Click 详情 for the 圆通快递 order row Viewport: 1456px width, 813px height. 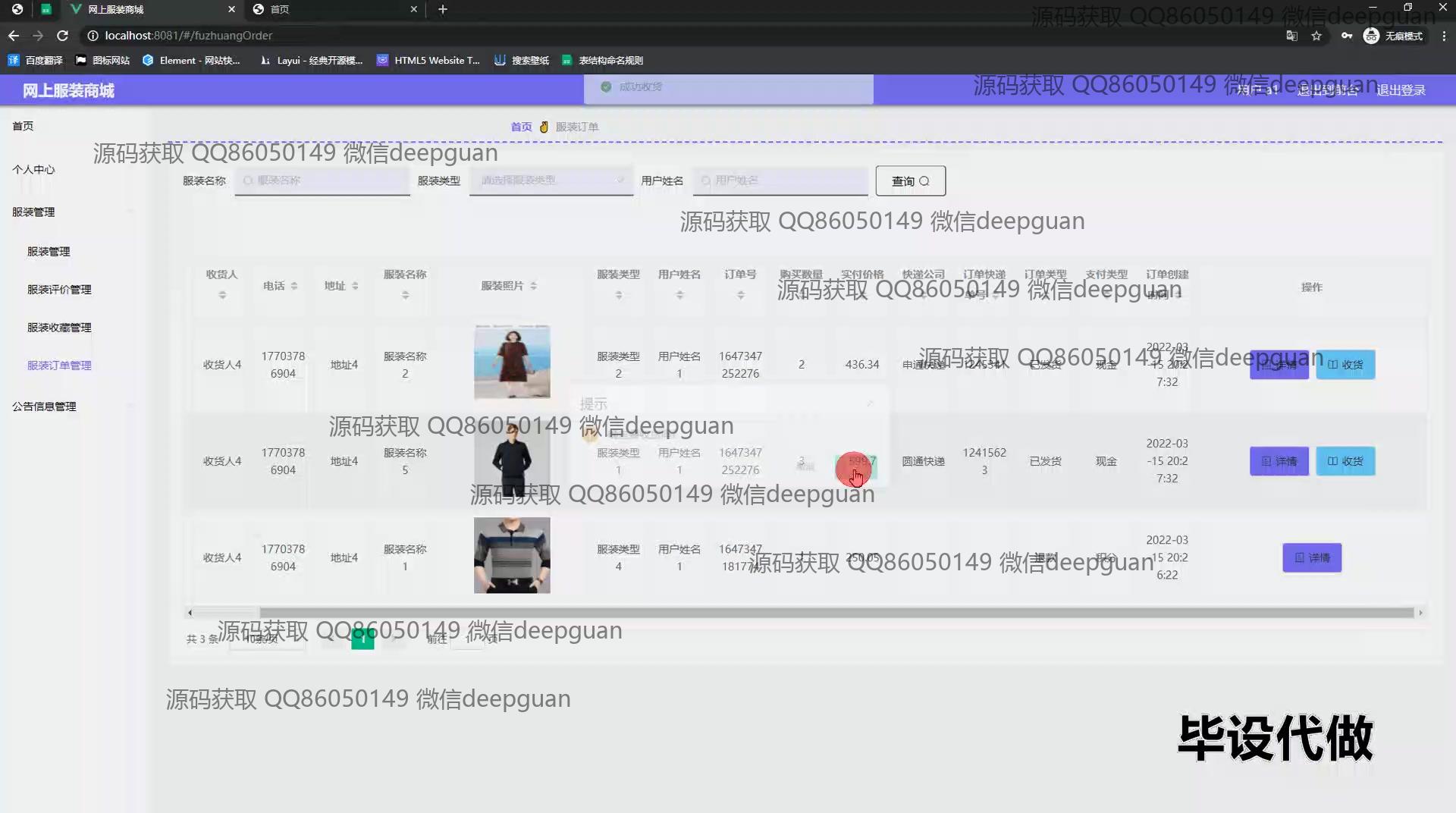point(1279,461)
